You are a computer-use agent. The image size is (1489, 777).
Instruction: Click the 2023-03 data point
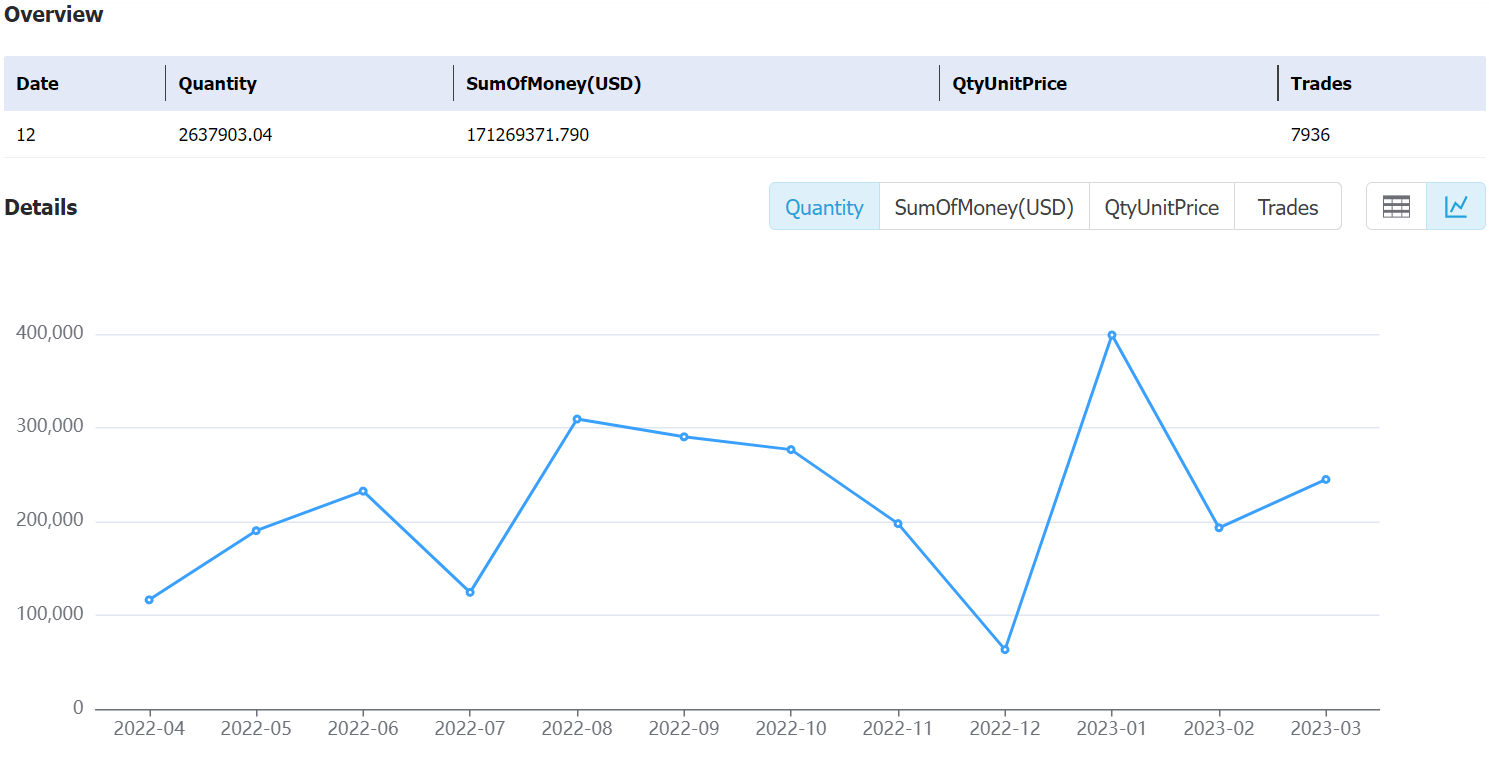pyautogui.click(x=1326, y=479)
